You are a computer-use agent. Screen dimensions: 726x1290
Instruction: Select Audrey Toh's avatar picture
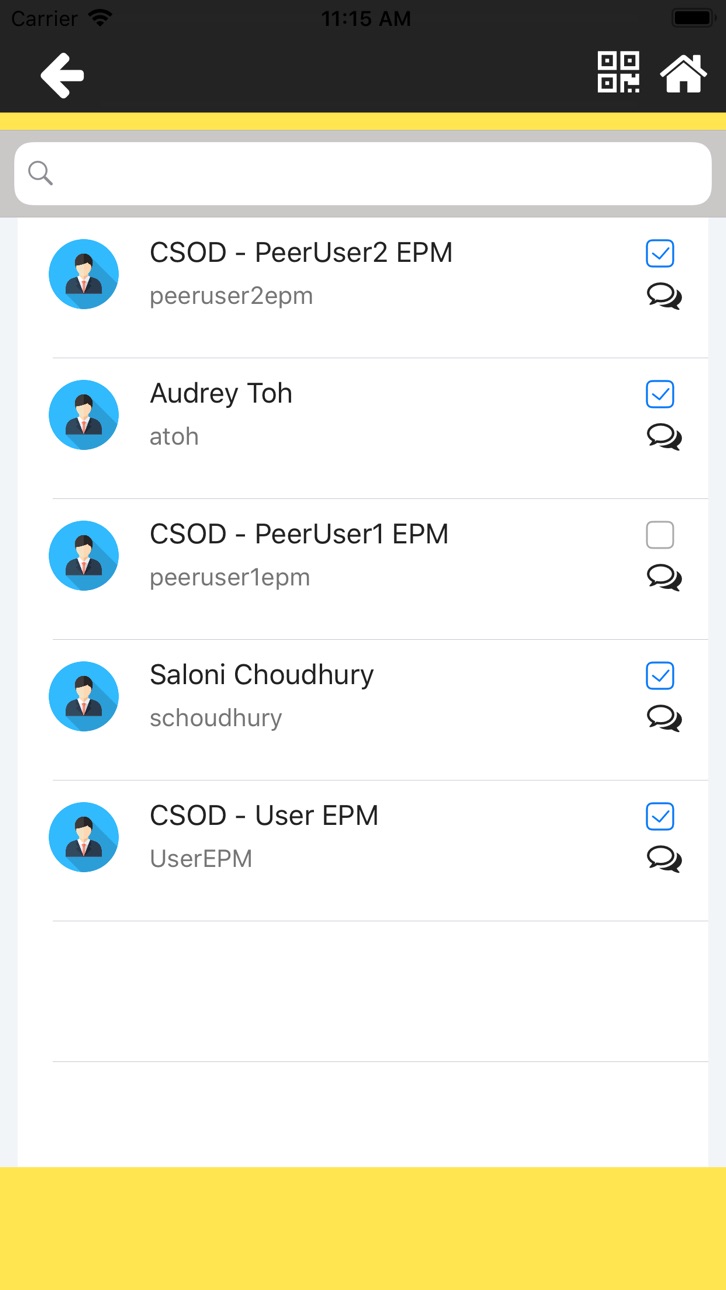coord(84,415)
